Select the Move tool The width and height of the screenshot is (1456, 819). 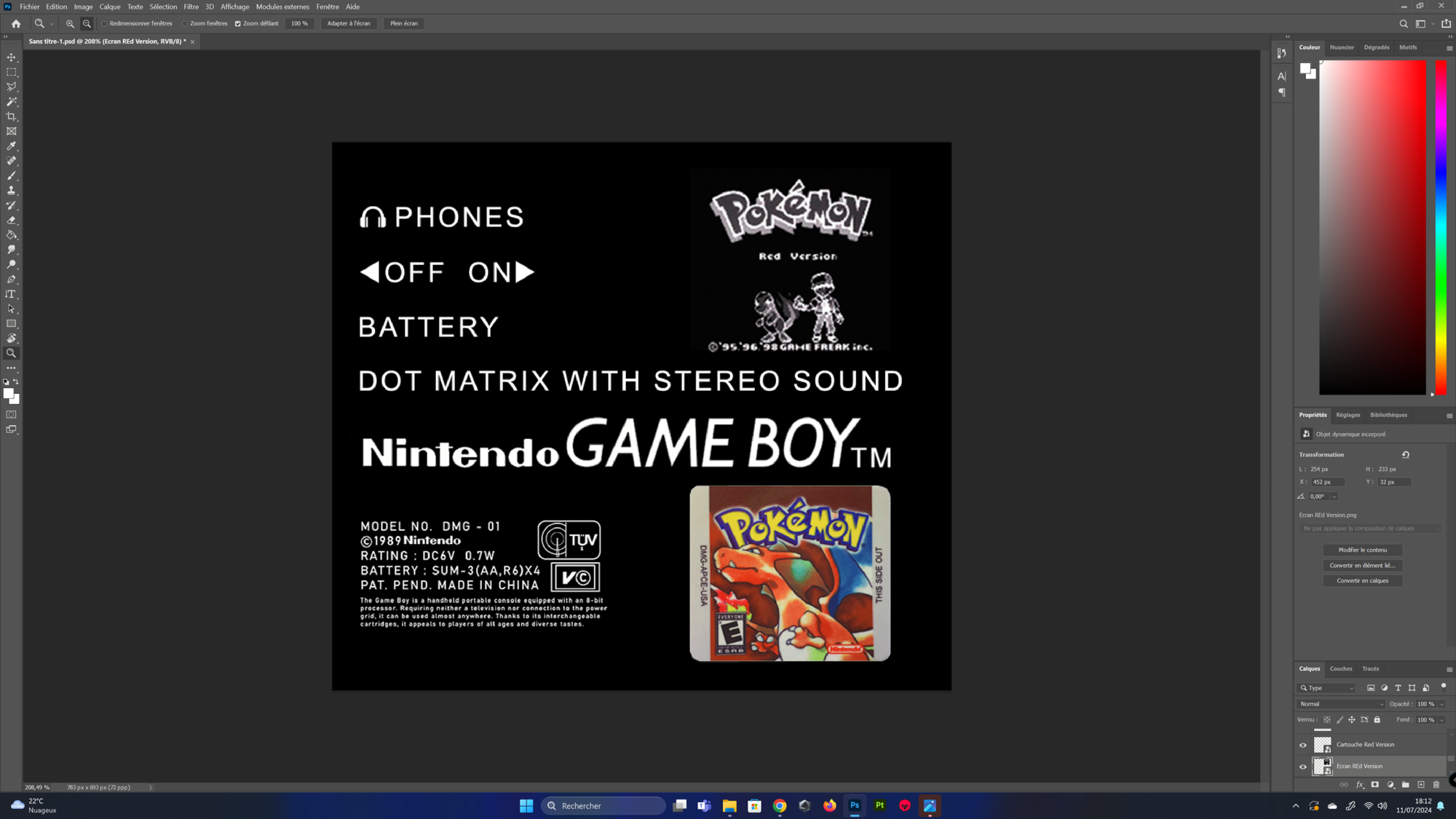point(12,58)
